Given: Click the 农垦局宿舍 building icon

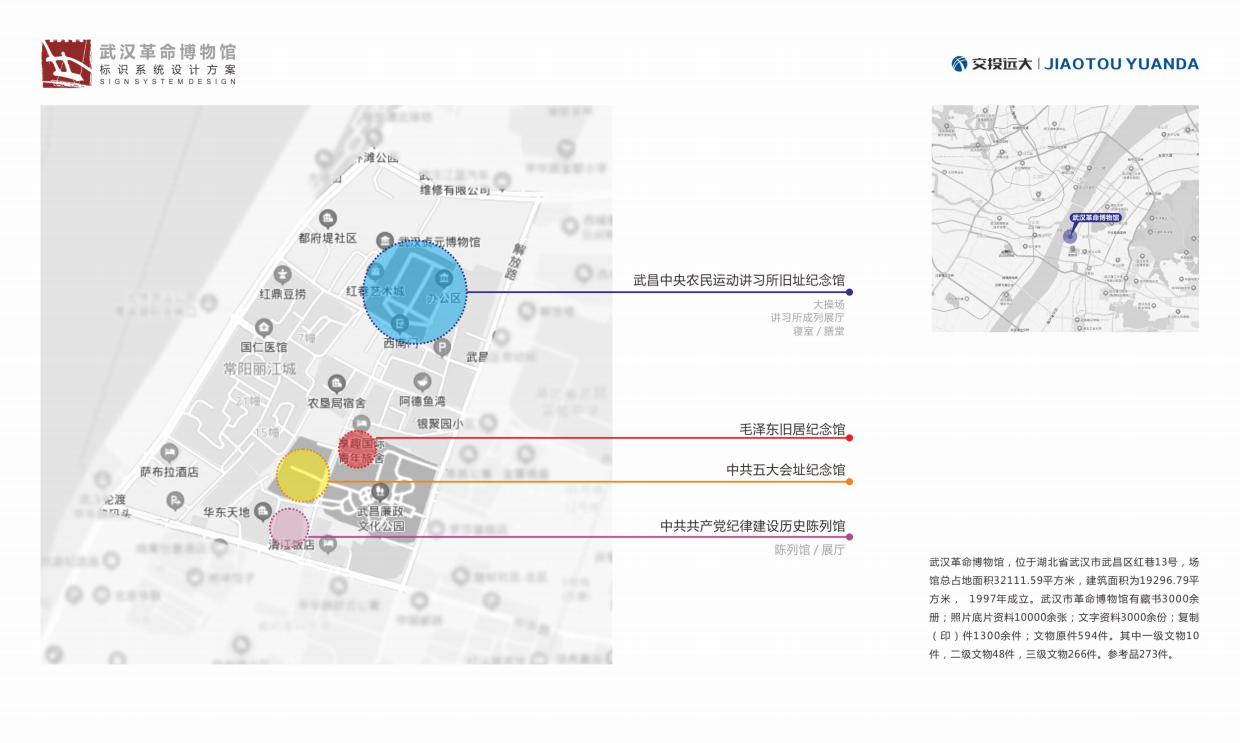Looking at the screenshot, I should point(335,382).
